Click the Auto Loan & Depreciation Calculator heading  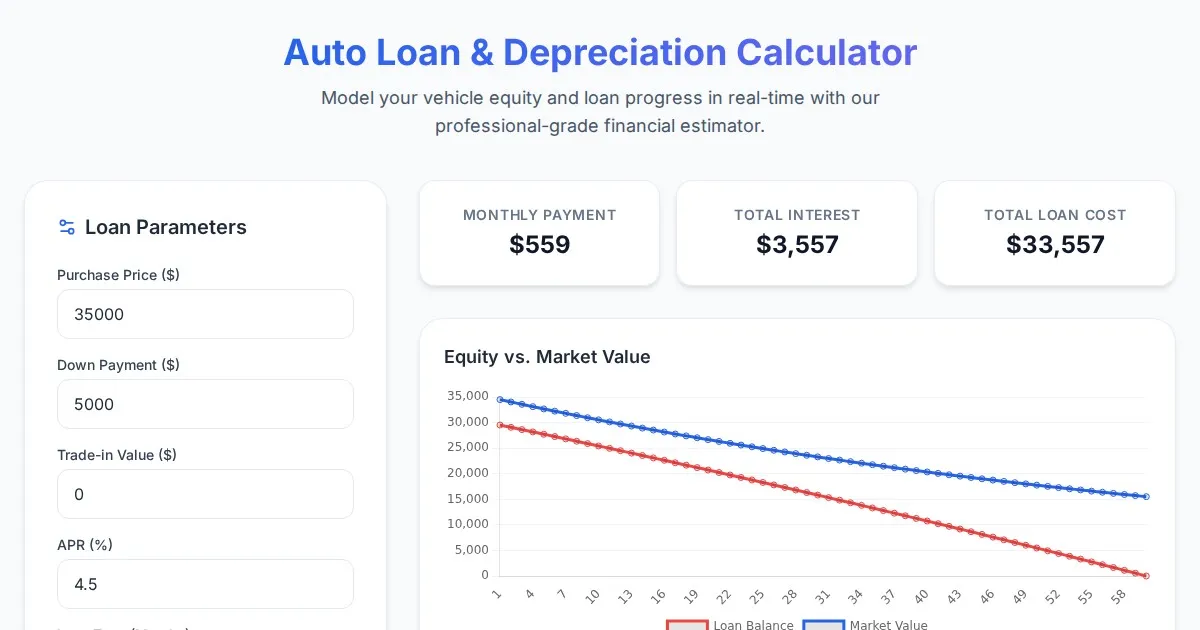point(600,52)
